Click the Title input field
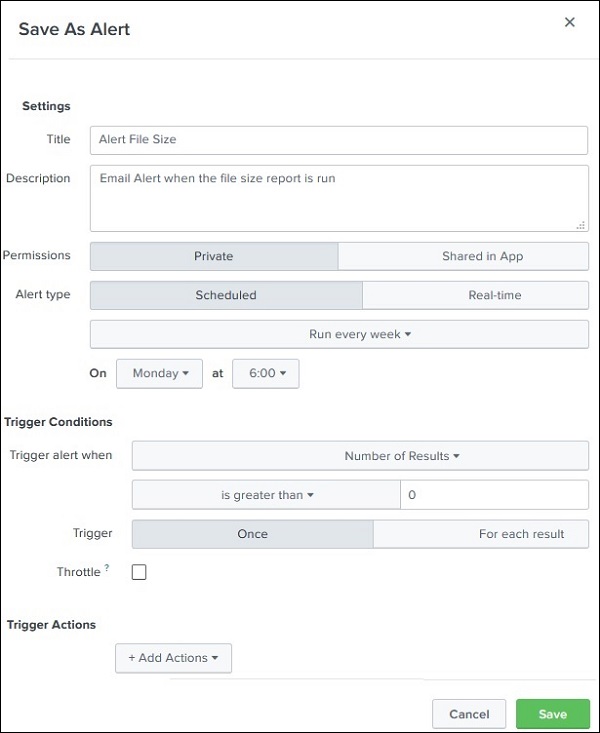 point(338,140)
